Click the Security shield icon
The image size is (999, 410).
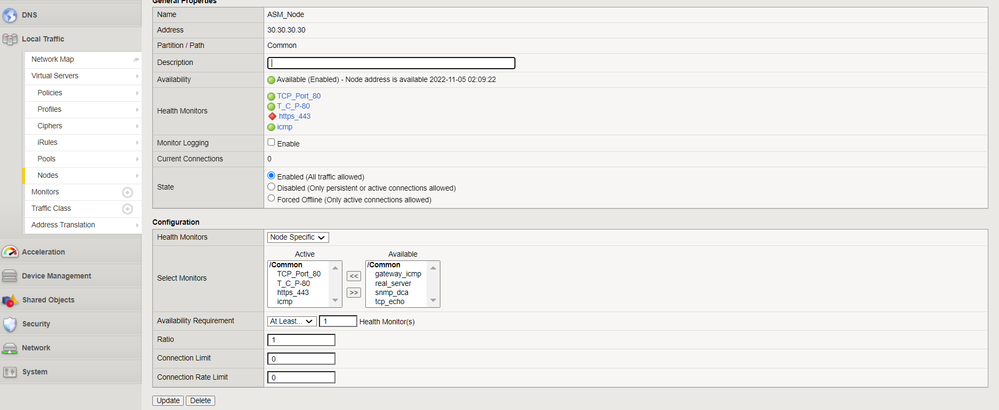[10, 324]
